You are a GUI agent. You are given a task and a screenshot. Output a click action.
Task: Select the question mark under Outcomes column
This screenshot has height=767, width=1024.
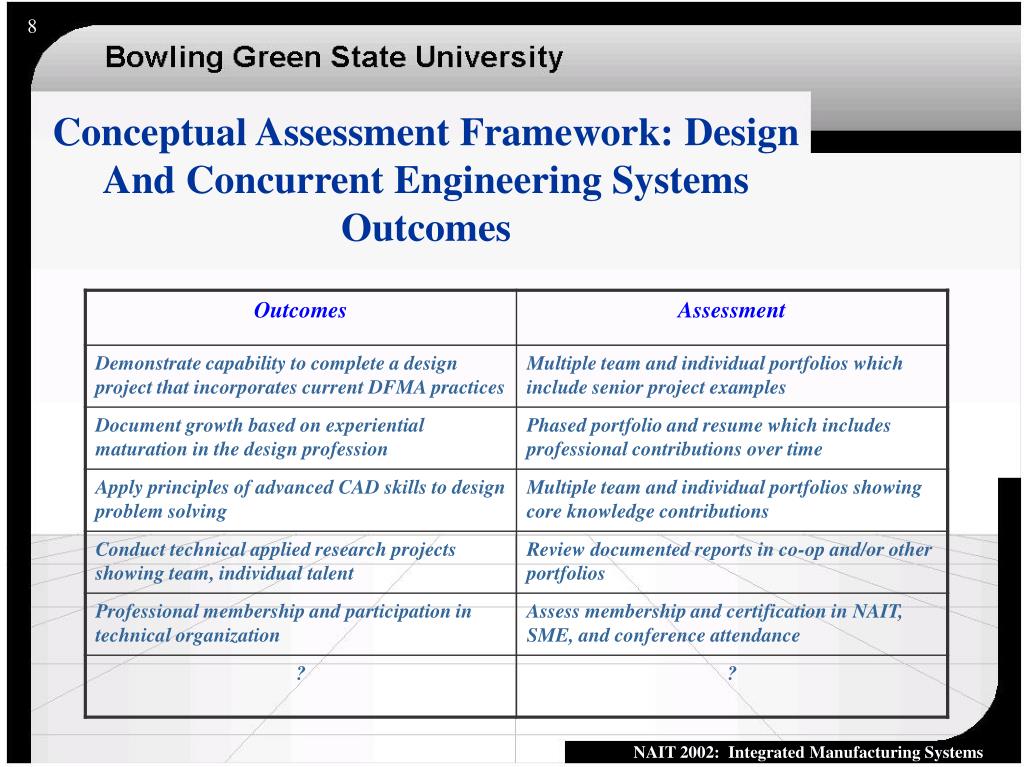point(300,672)
